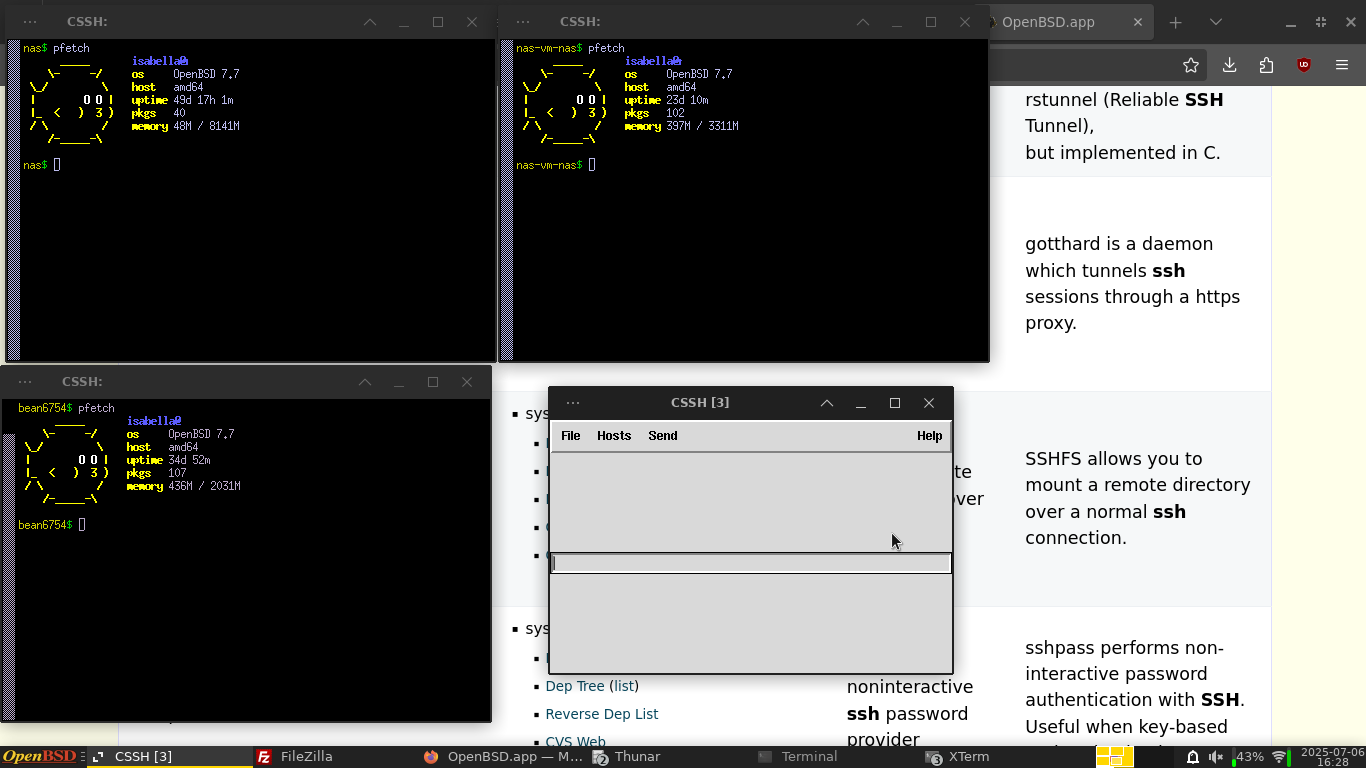Click the scrollbar of the bean6754 terminal
The width and height of the screenshot is (1366, 768).
tap(9, 560)
